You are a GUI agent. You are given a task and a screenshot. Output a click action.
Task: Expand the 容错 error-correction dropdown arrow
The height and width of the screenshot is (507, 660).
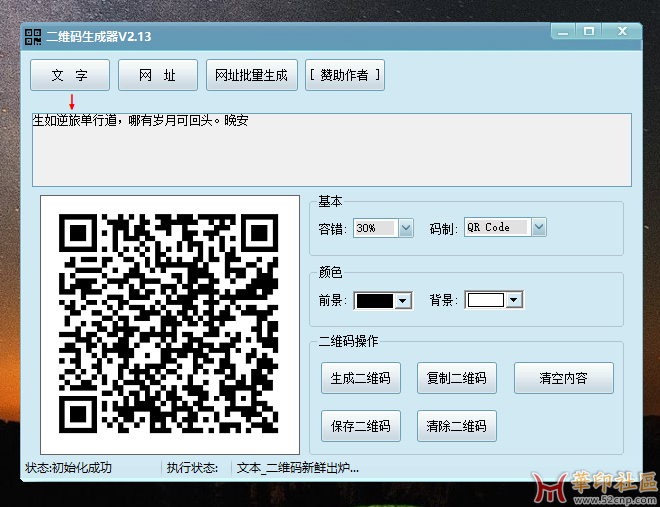[x=406, y=228]
